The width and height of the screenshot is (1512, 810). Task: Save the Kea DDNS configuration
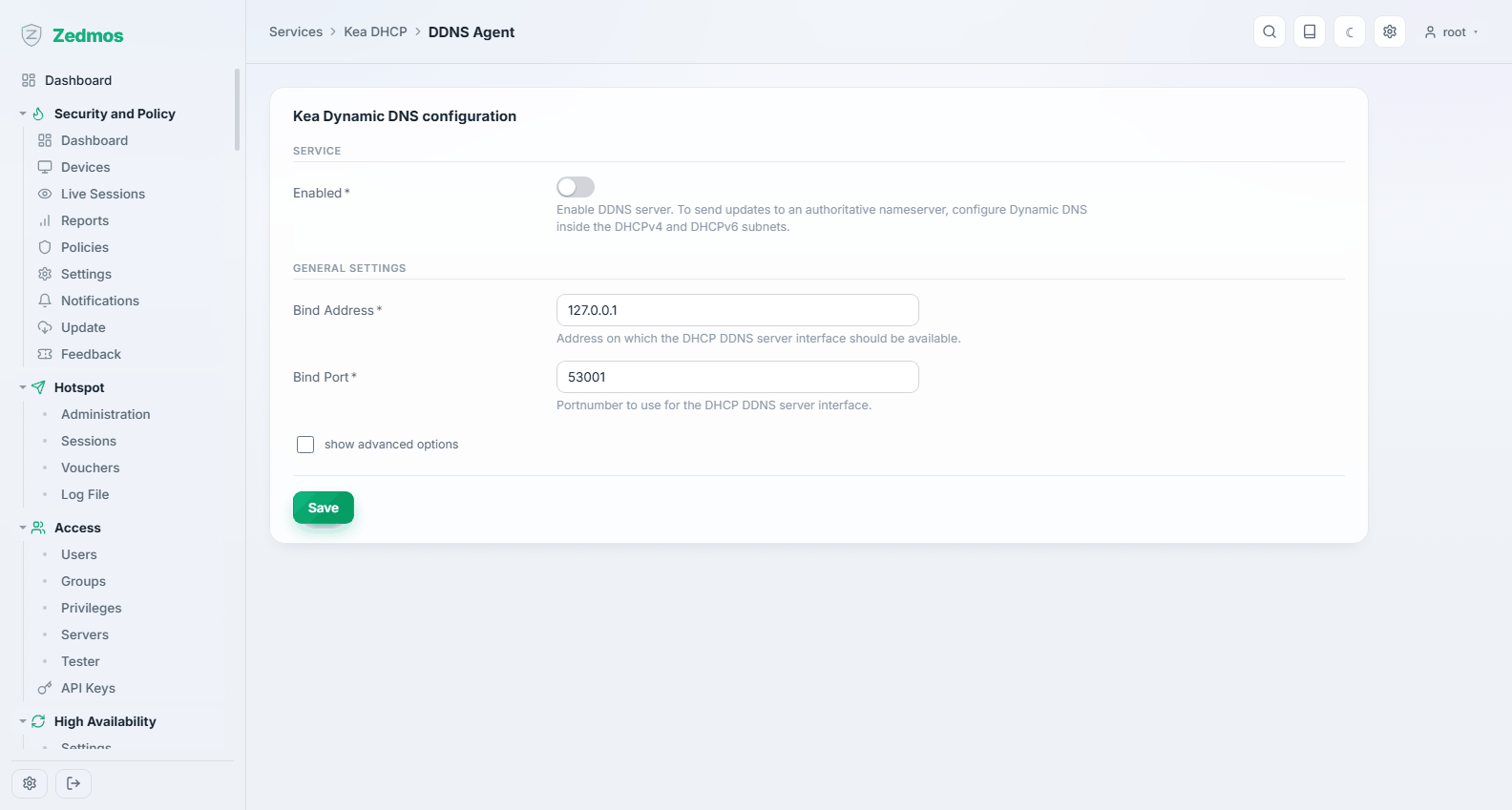324,508
